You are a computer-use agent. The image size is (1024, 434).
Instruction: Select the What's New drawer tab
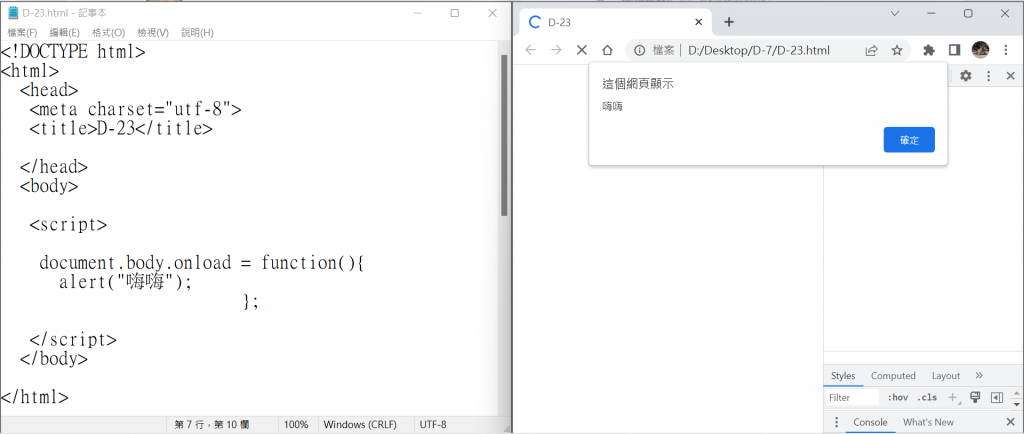tap(928, 422)
